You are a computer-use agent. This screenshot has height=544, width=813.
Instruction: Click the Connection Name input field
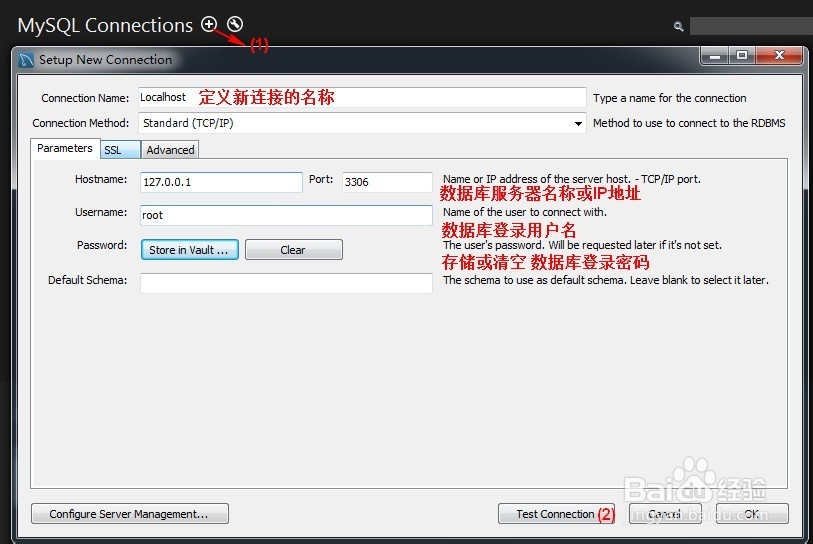362,97
